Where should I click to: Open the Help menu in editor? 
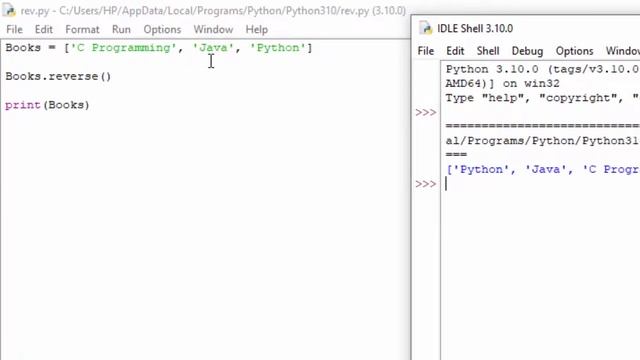[256, 29]
